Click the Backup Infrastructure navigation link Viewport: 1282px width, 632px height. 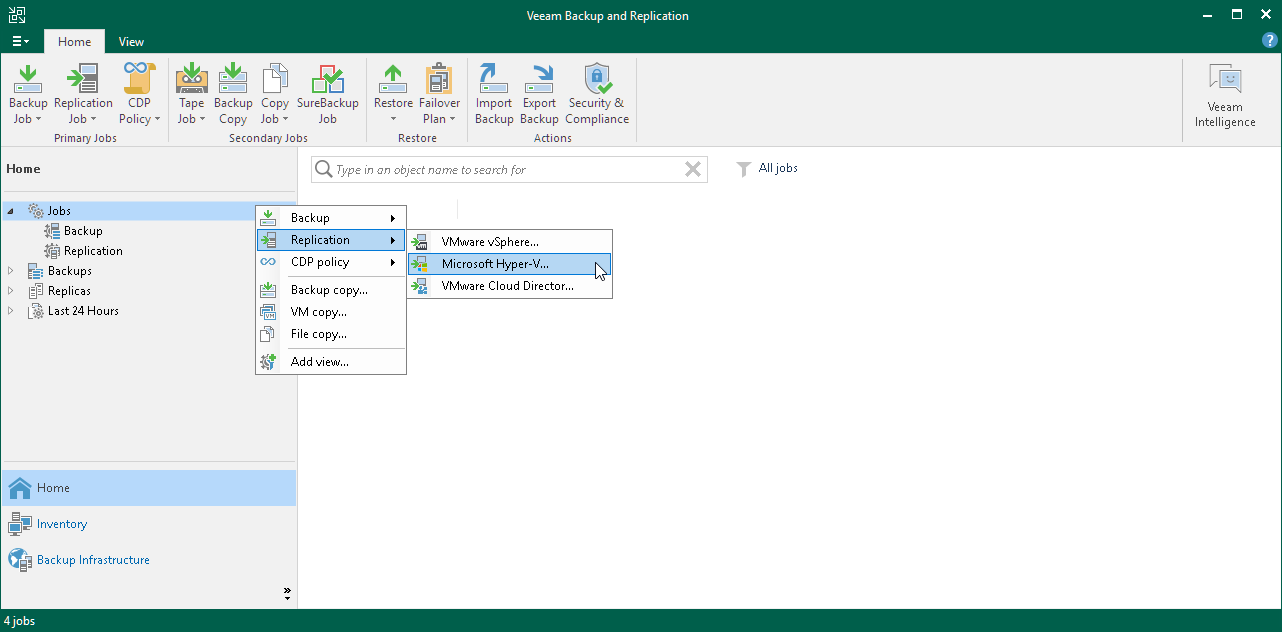[93, 560]
